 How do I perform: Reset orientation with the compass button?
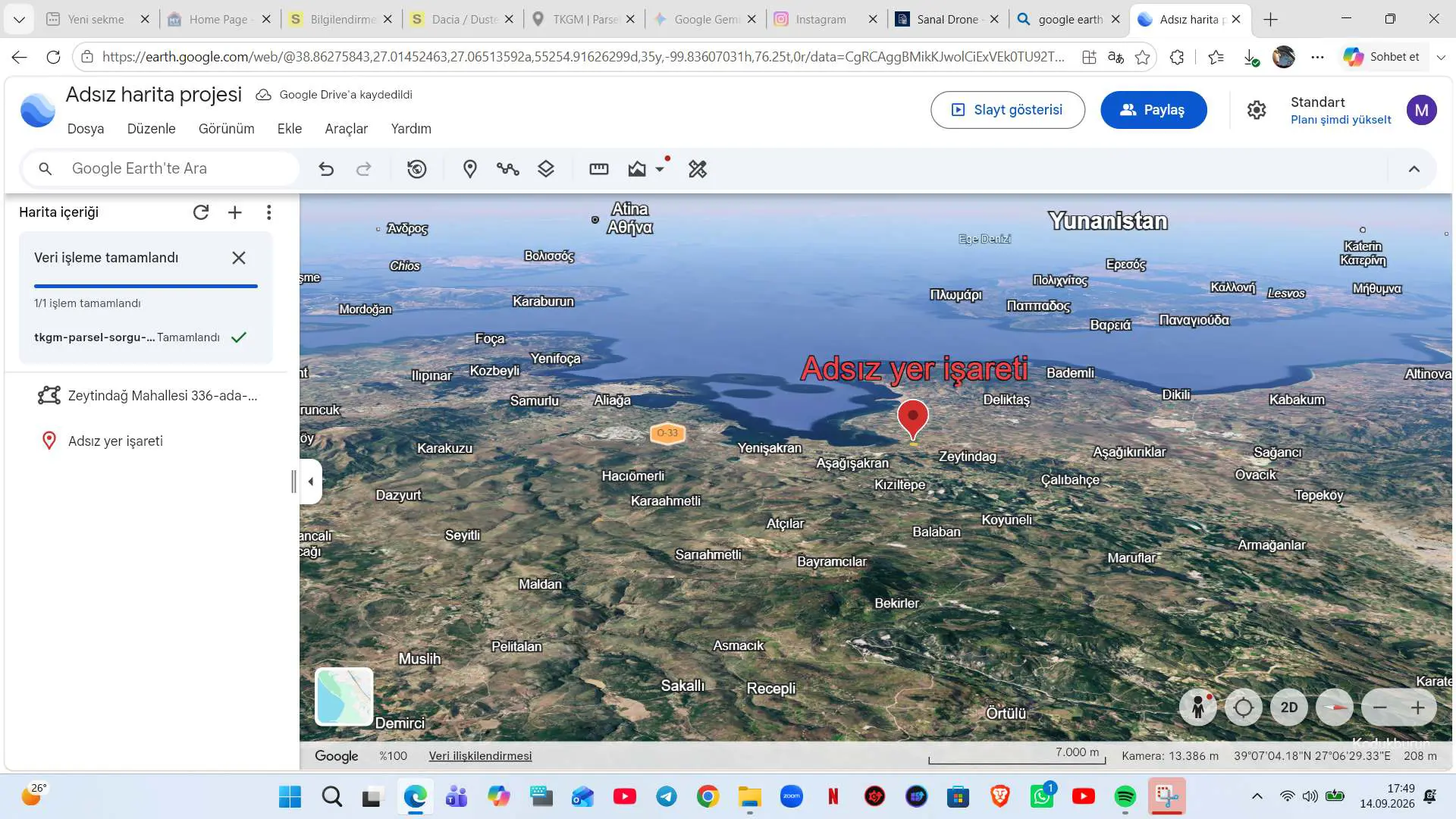point(1335,708)
